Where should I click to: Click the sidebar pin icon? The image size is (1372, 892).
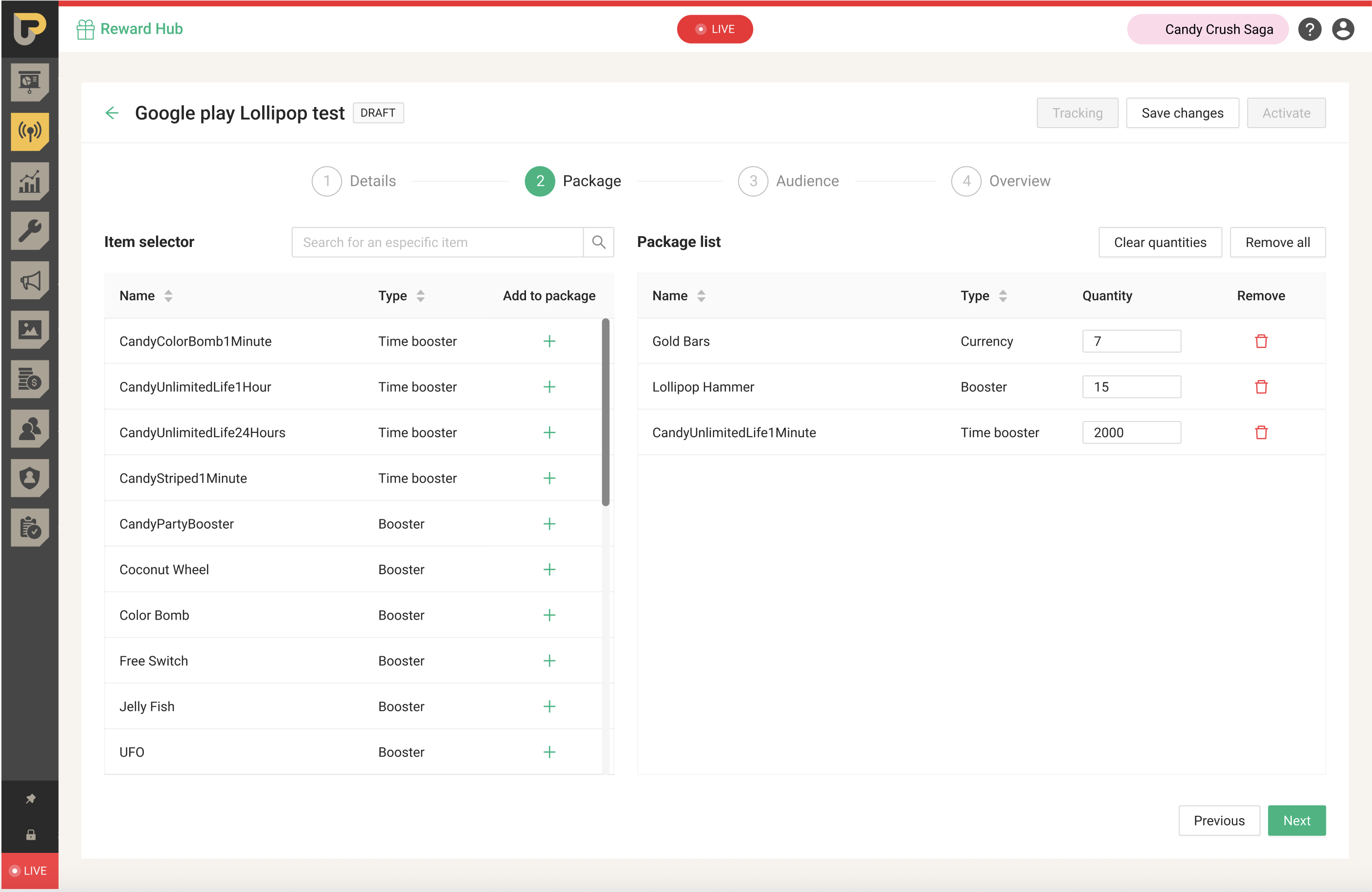[x=30, y=799]
